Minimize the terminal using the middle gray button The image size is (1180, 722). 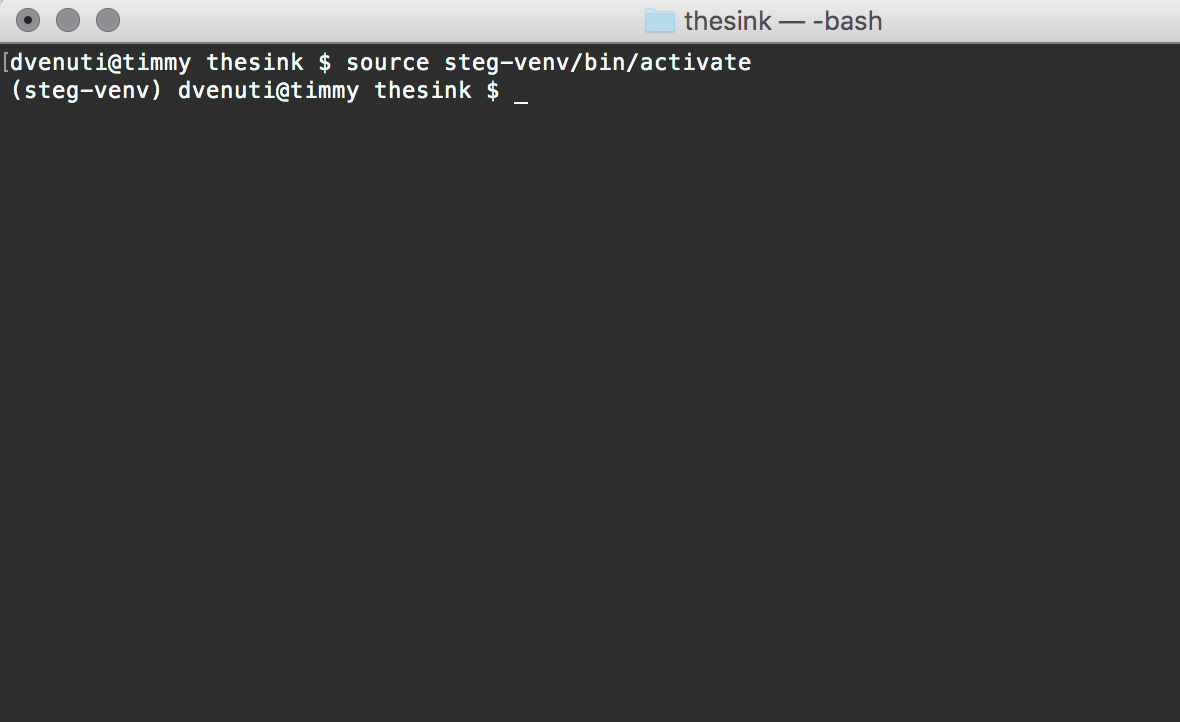point(68,20)
